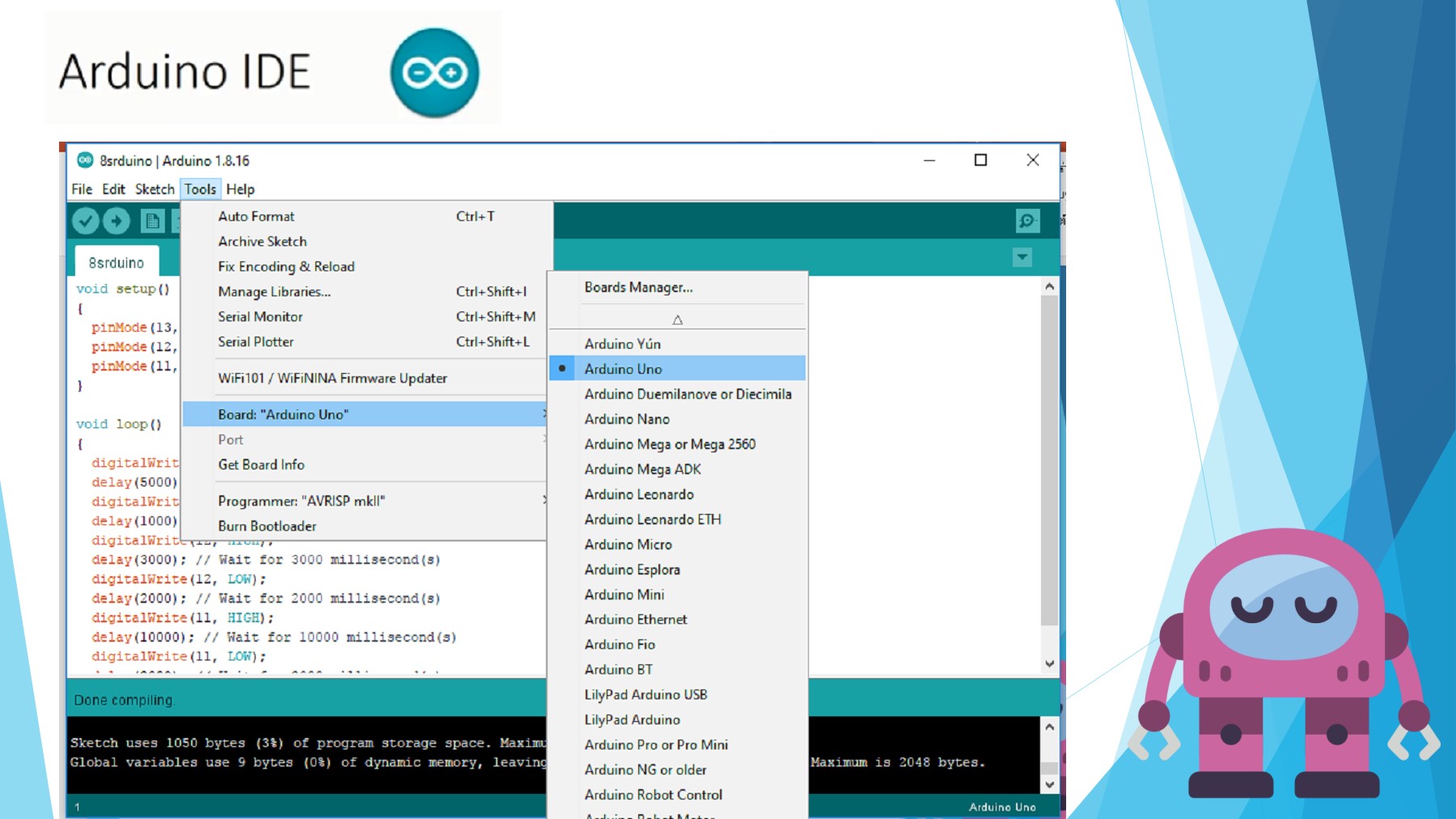
Task: Open the sketch tab dropdown arrow
Action: tap(1022, 257)
